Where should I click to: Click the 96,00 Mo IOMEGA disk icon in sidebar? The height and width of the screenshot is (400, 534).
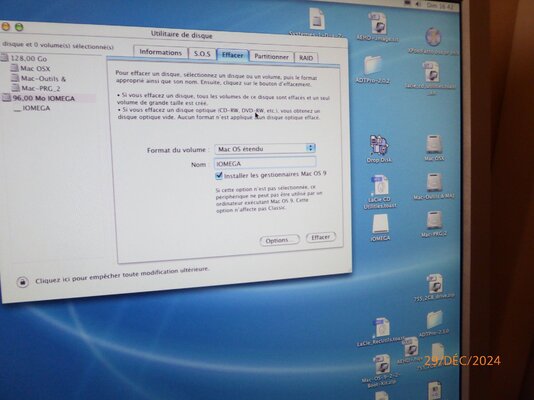6,98
